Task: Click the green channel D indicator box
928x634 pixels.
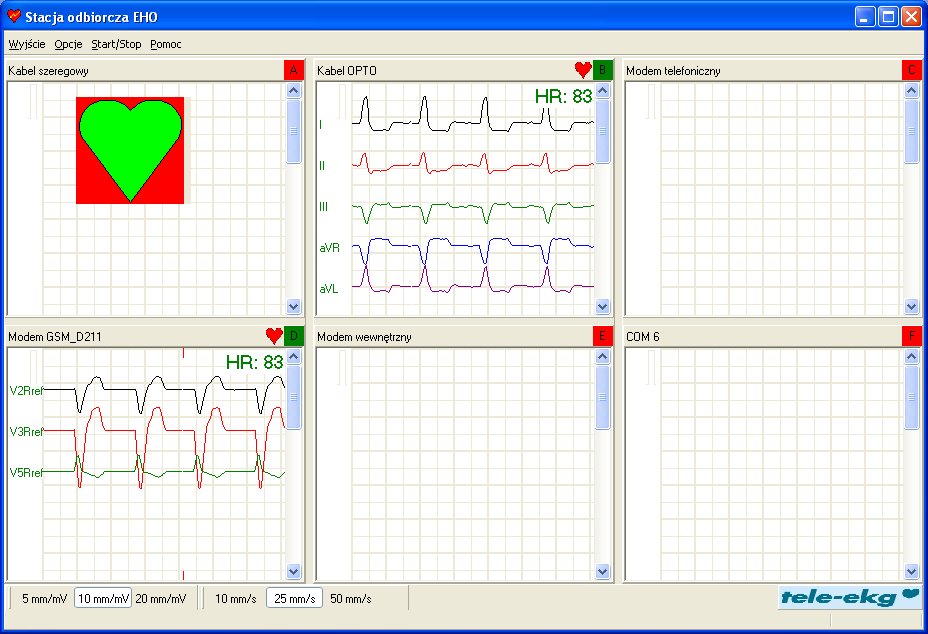Action: 294,336
